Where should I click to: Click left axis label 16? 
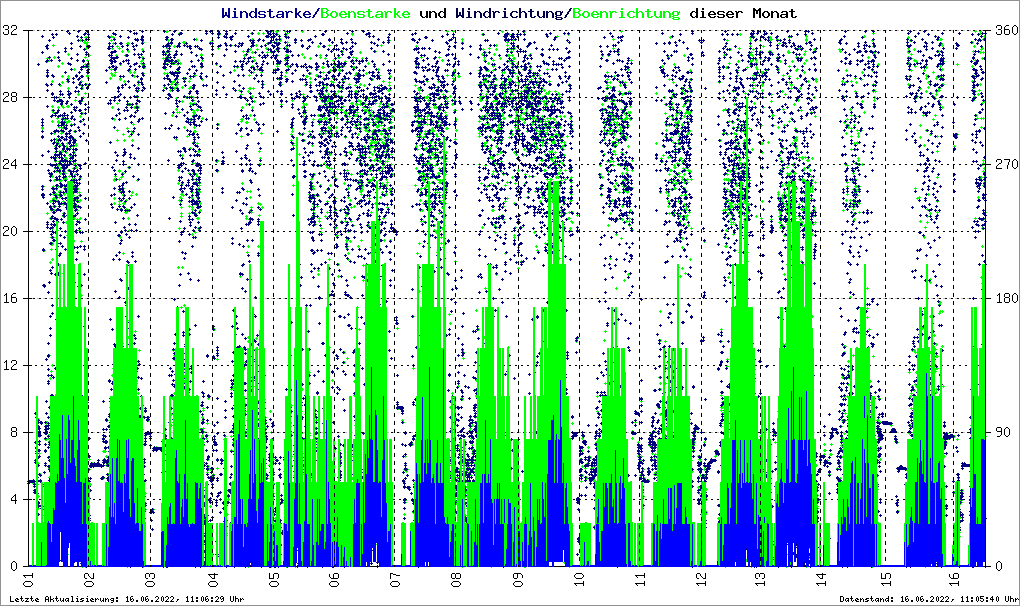click(x=10, y=298)
